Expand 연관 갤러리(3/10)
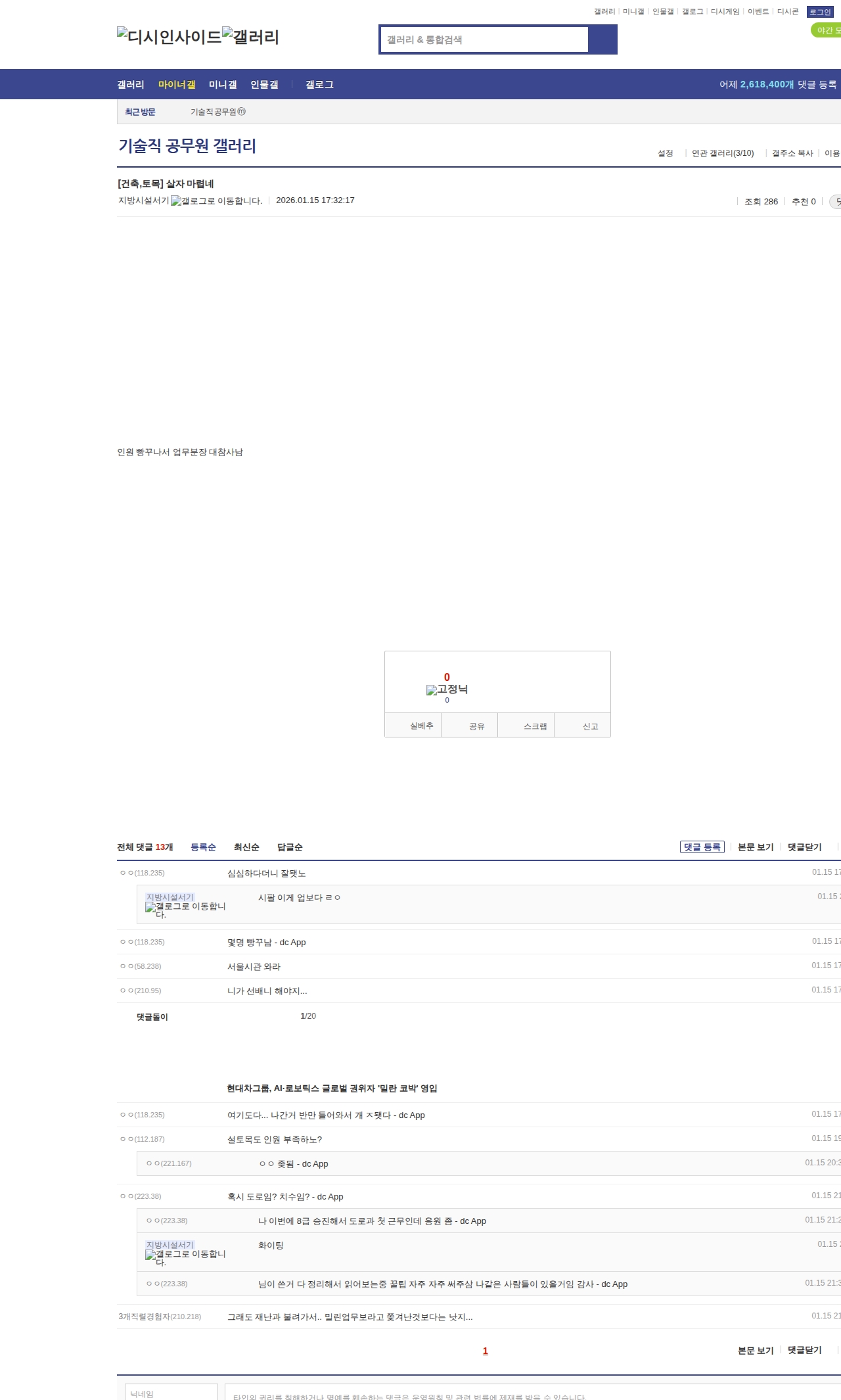 point(723,153)
